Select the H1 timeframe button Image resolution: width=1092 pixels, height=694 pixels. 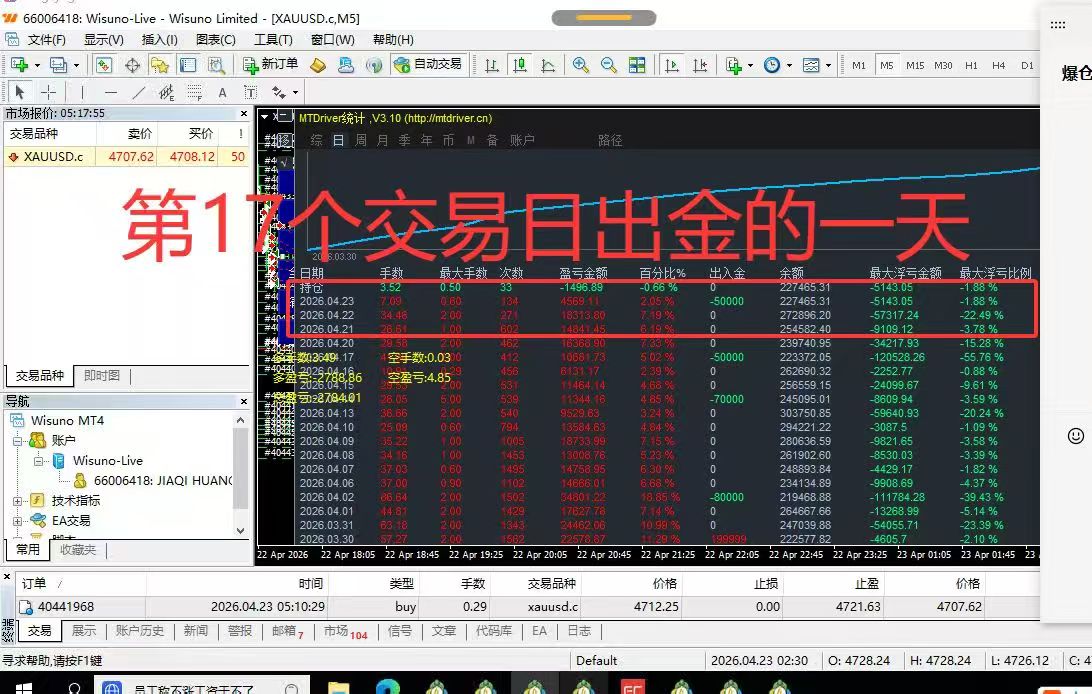coord(972,64)
